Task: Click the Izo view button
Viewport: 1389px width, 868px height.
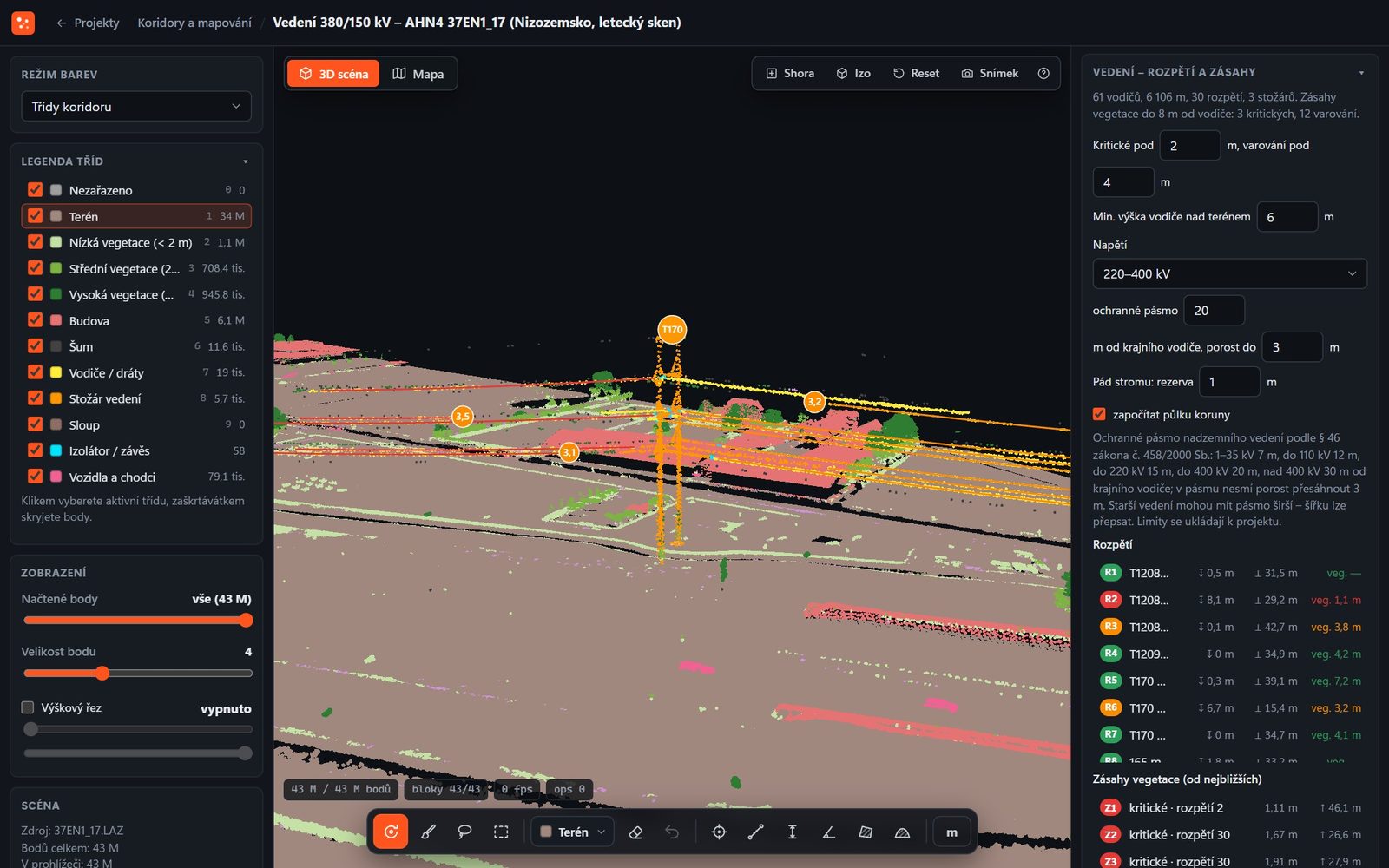Action: click(853, 73)
